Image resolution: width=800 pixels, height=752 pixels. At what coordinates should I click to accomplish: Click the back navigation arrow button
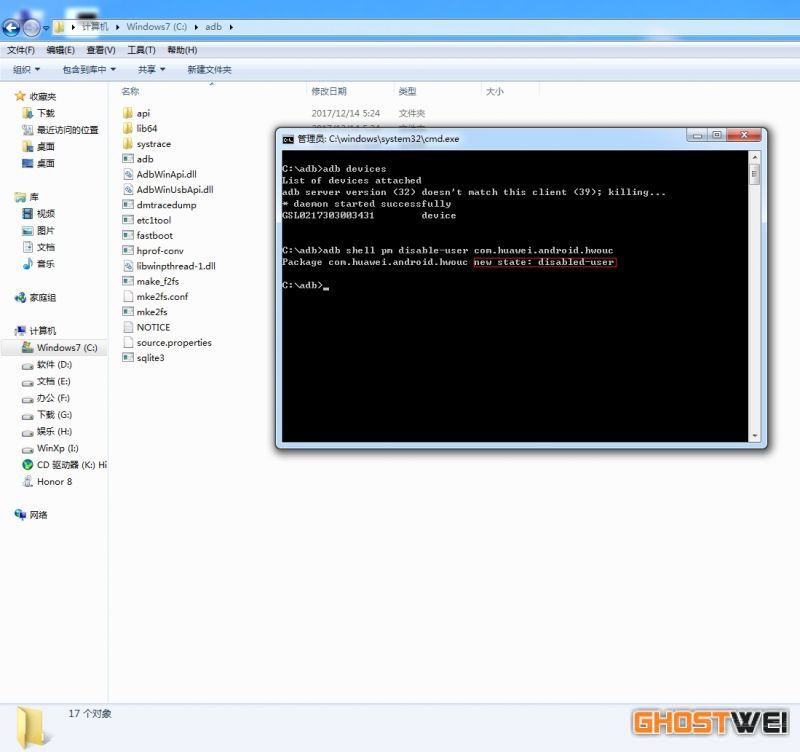point(12,28)
